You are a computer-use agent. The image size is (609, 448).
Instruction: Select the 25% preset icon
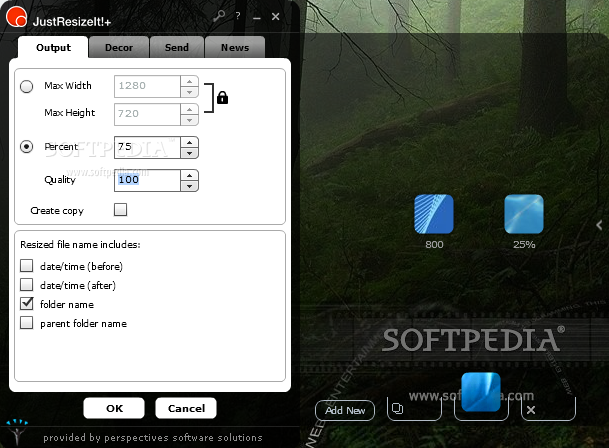[x=524, y=214]
